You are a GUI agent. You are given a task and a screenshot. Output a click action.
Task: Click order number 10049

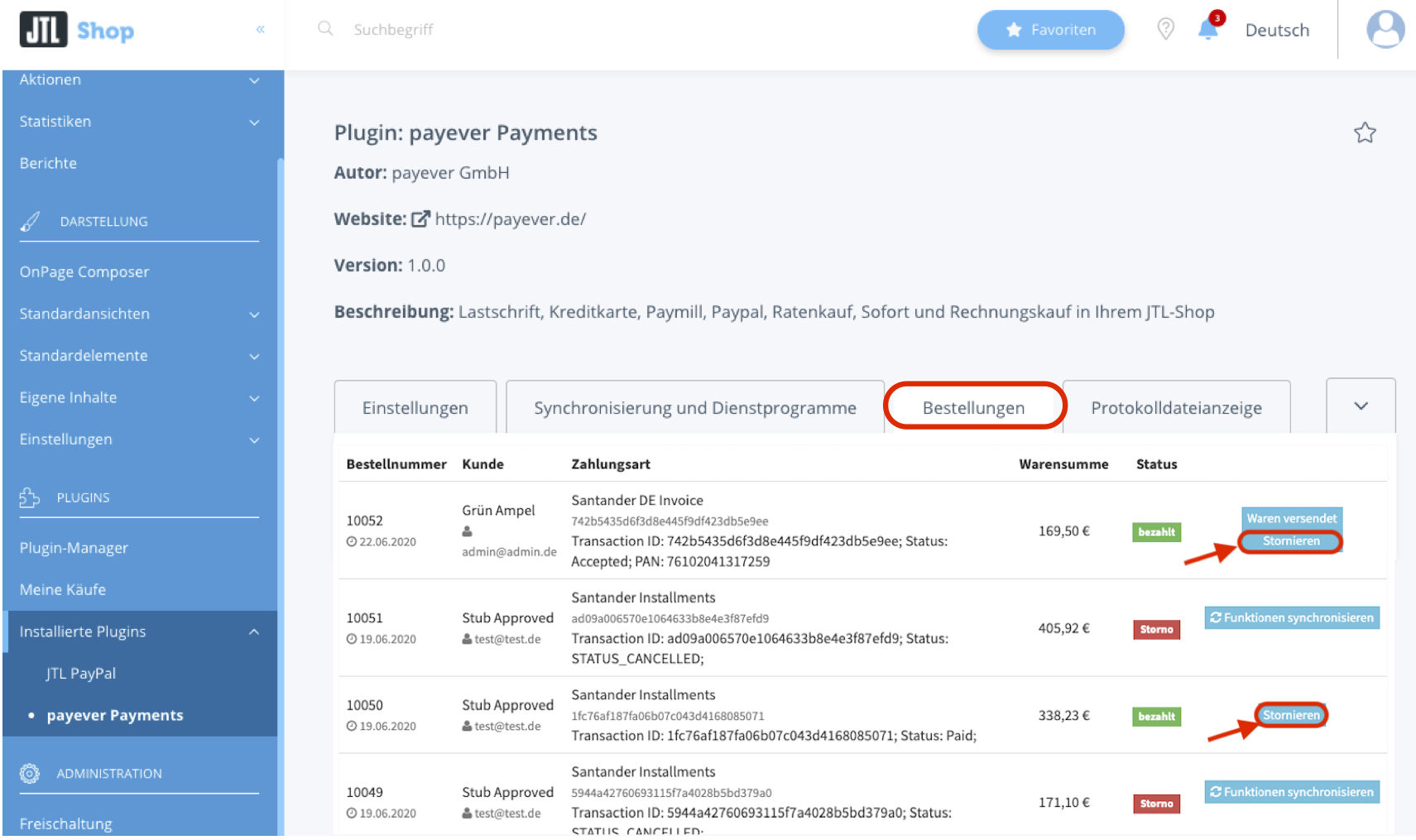coord(364,792)
